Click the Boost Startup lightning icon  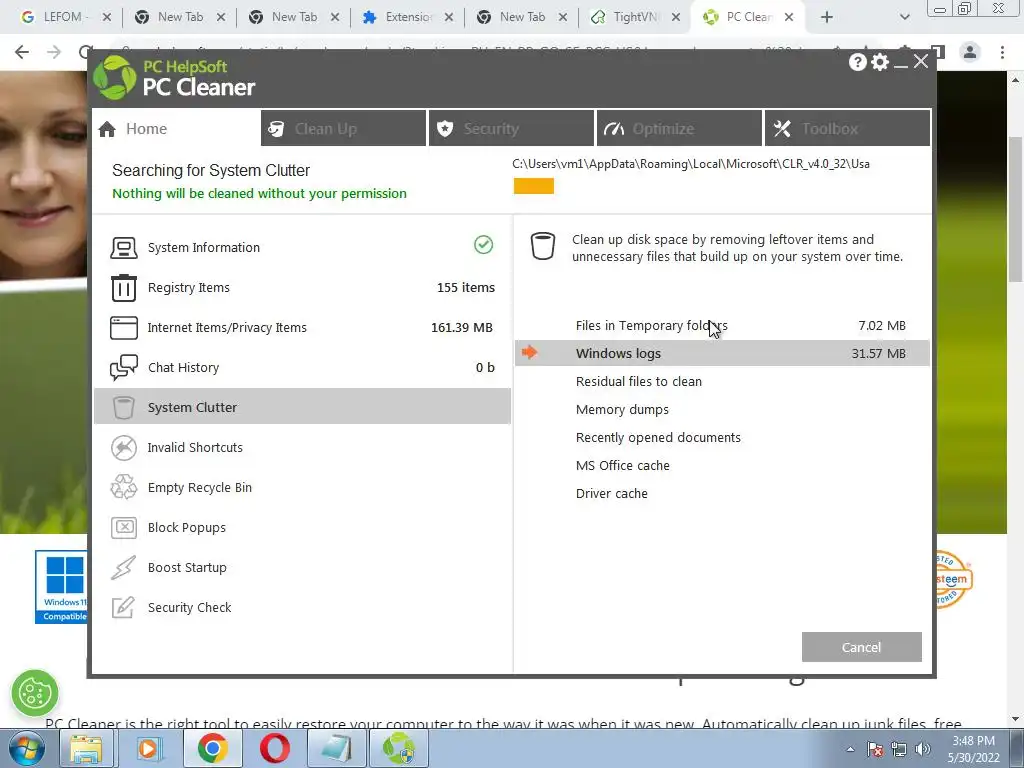coord(123,568)
